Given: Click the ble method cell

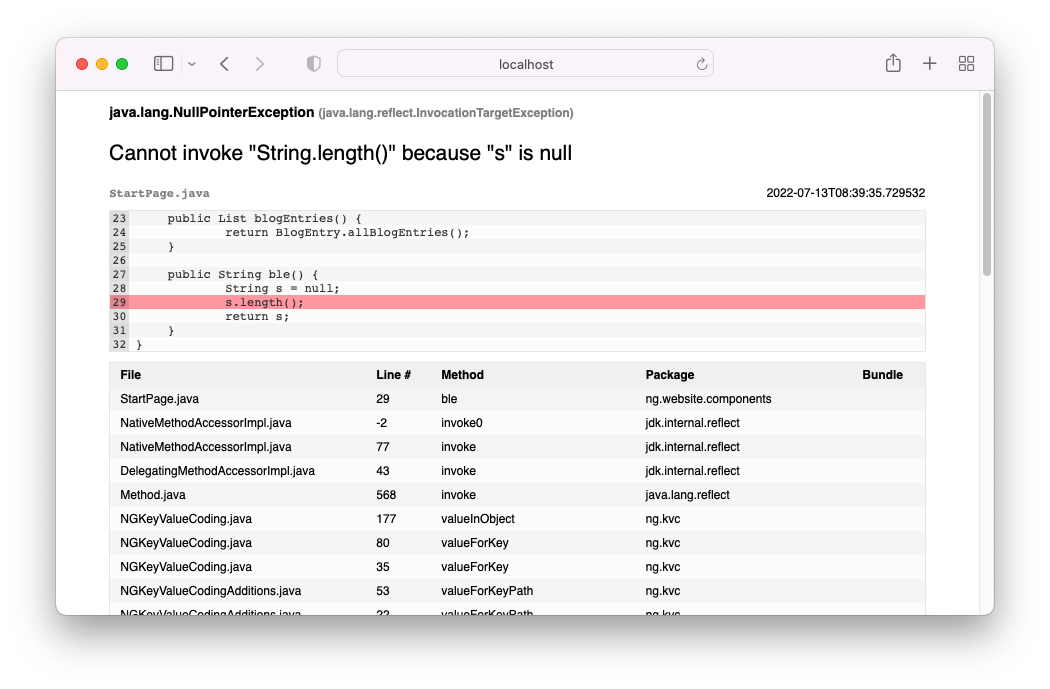Looking at the screenshot, I should (x=449, y=399).
